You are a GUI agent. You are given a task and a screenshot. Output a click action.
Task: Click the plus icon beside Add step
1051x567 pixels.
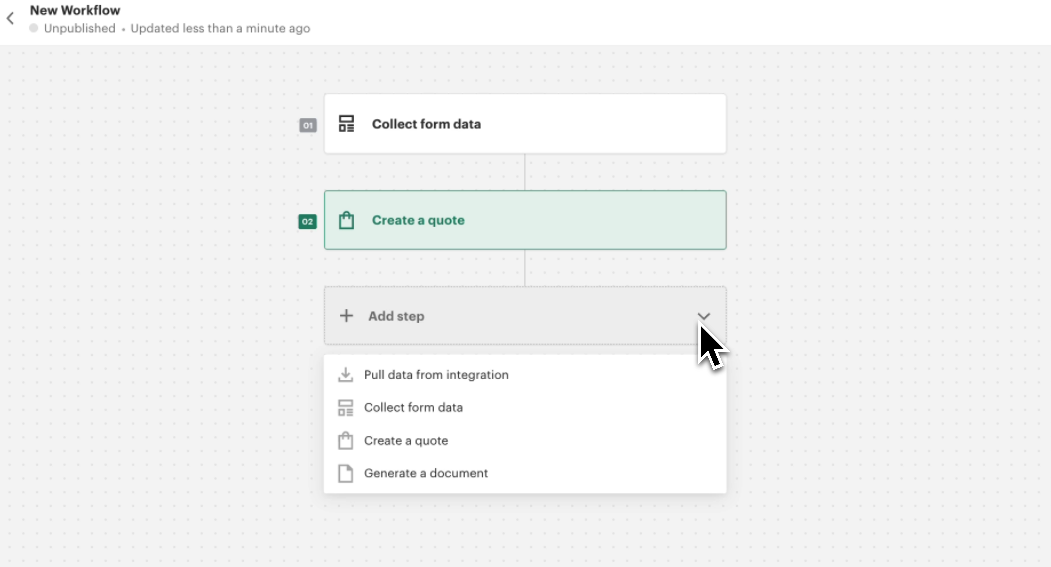click(x=346, y=316)
